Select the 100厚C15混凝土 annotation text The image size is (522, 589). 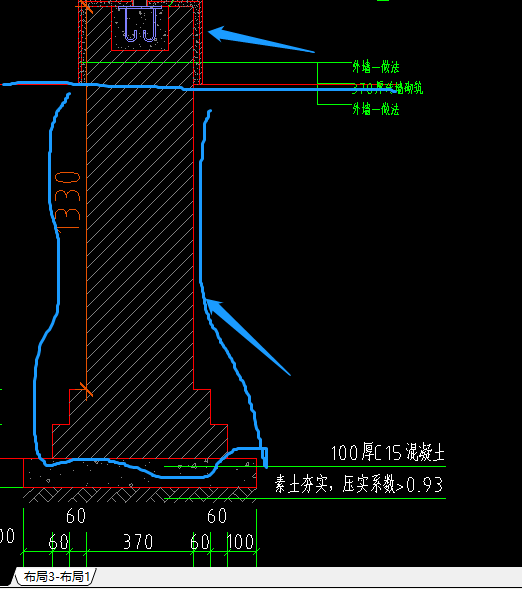coord(388,453)
